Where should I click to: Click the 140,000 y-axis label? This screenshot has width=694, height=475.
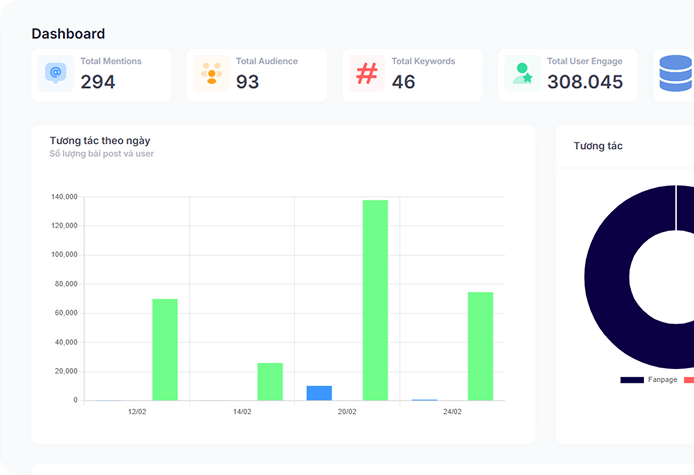coord(65,197)
